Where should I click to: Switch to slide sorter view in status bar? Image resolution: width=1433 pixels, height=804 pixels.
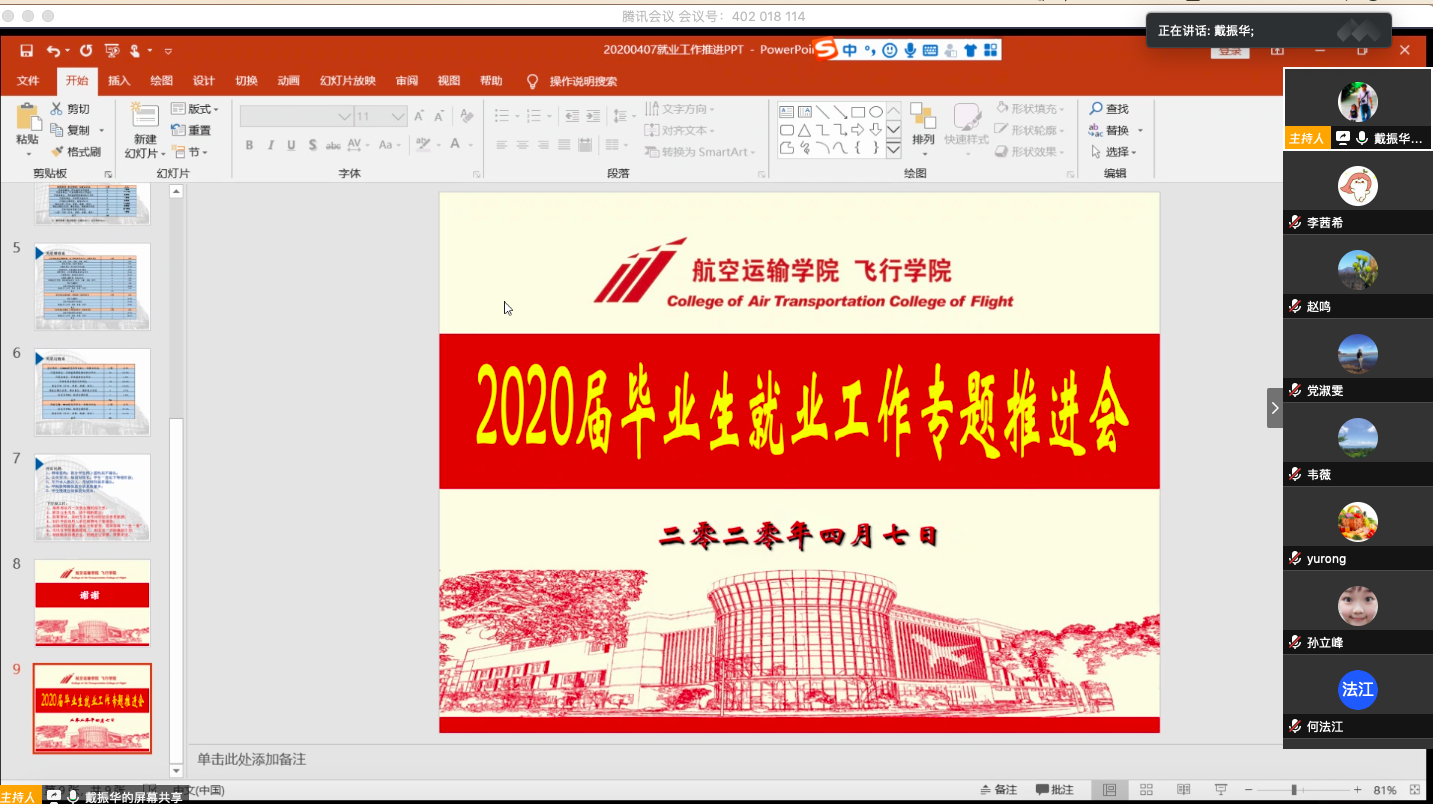[1146, 790]
